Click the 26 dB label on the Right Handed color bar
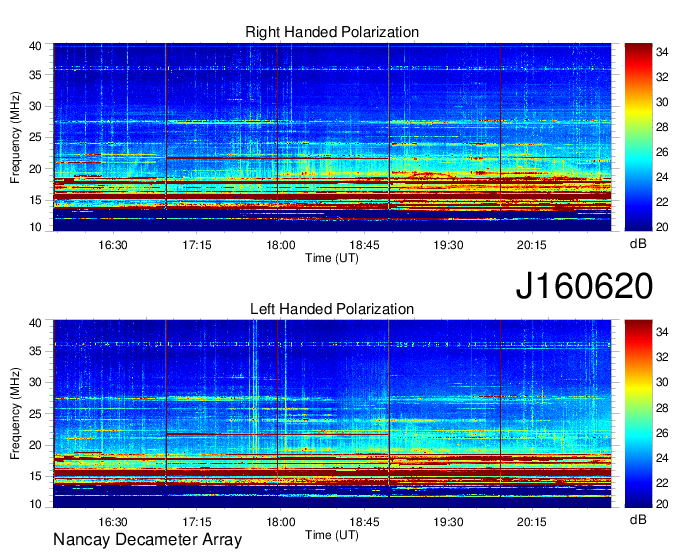Image resolution: width=680 pixels, height=552 pixels. tap(662, 152)
